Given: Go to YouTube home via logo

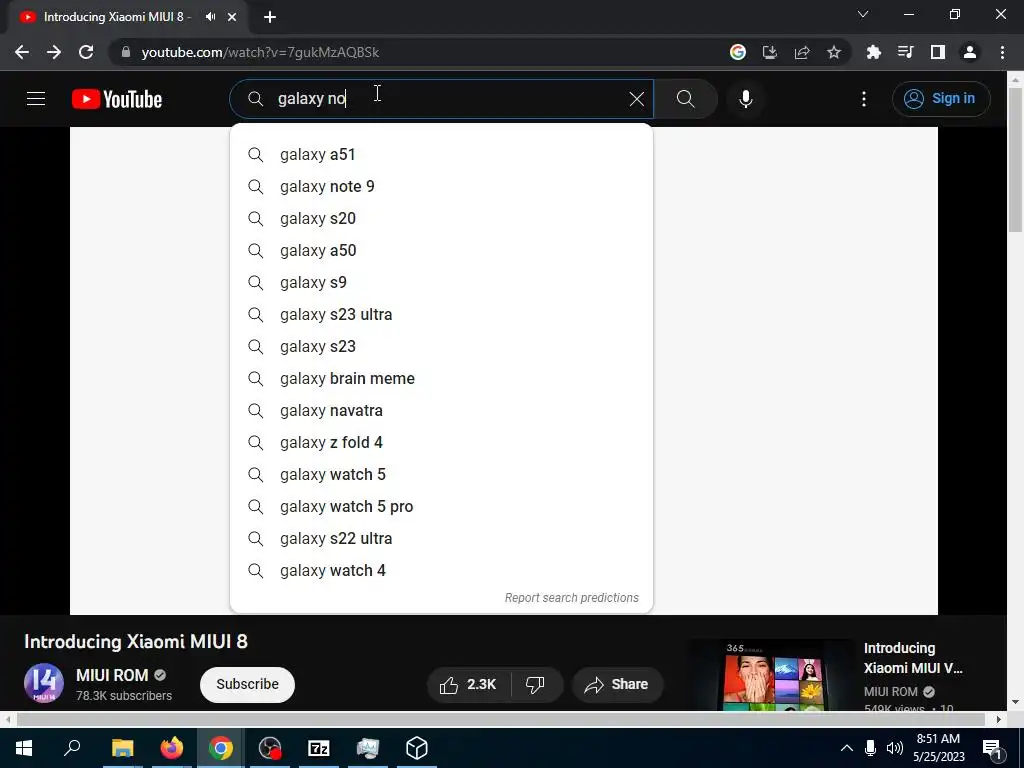Looking at the screenshot, I should pos(117,99).
